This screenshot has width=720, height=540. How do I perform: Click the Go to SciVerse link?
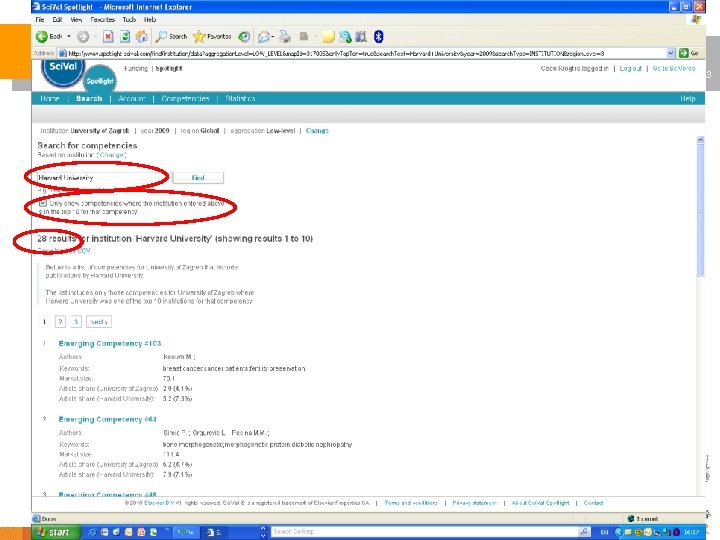tap(674, 68)
